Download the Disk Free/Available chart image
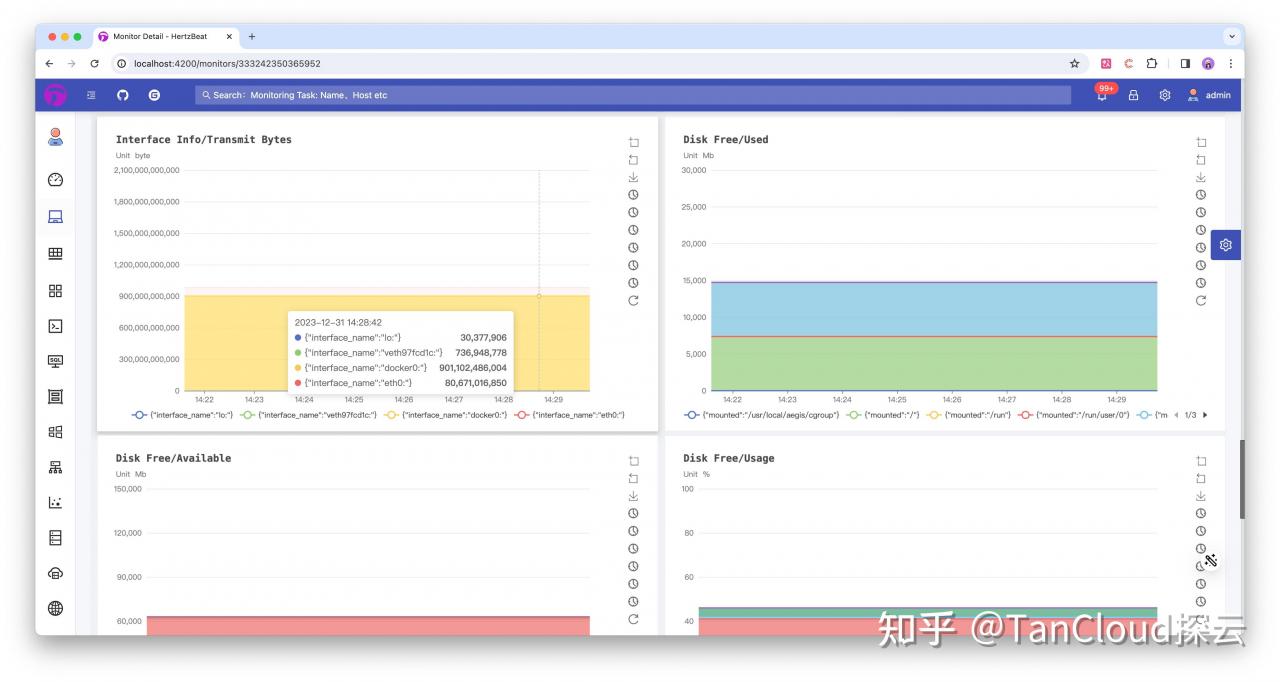Screen dimensions: 1280x682 click(x=633, y=496)
